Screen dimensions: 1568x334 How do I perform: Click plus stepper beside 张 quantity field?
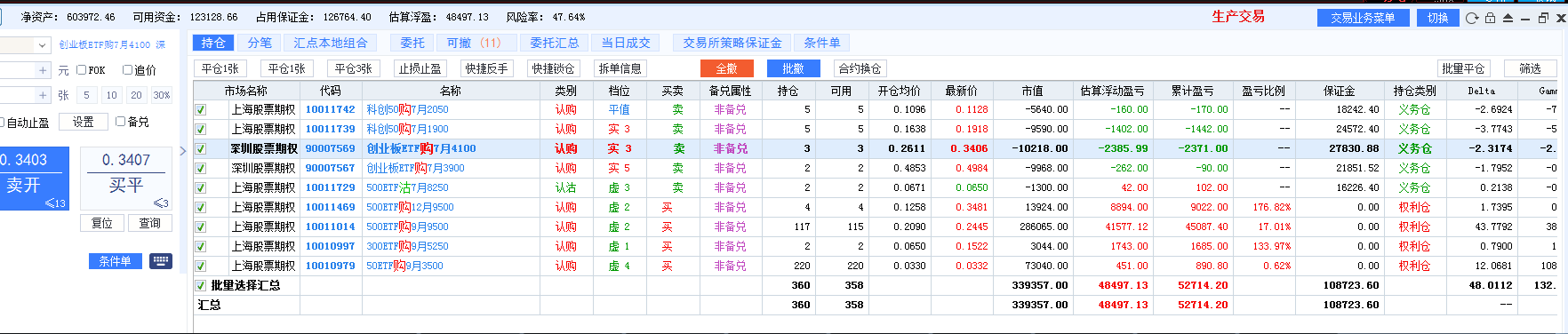click(x=43, y=95)
